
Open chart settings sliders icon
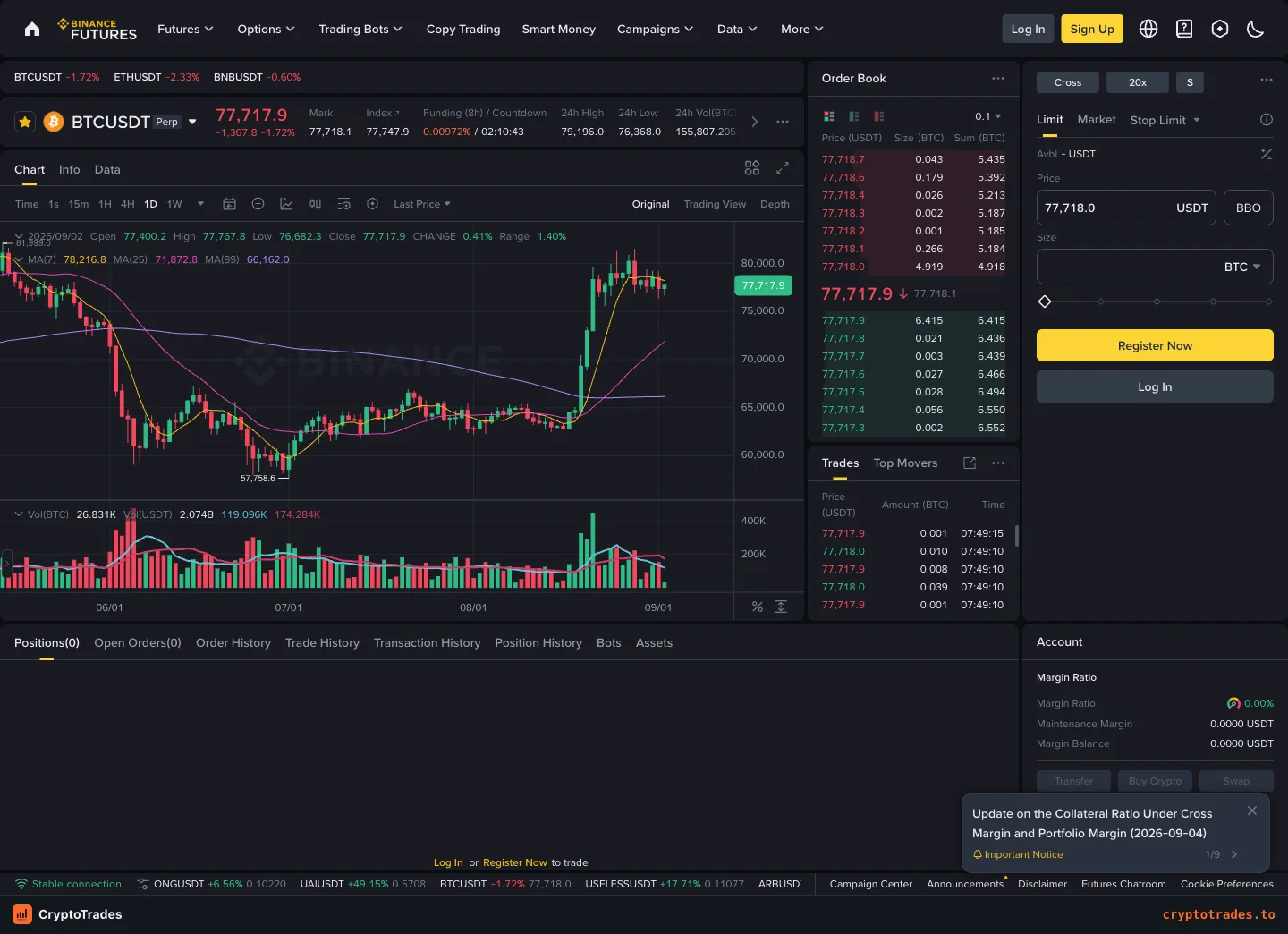click(343, 204)
